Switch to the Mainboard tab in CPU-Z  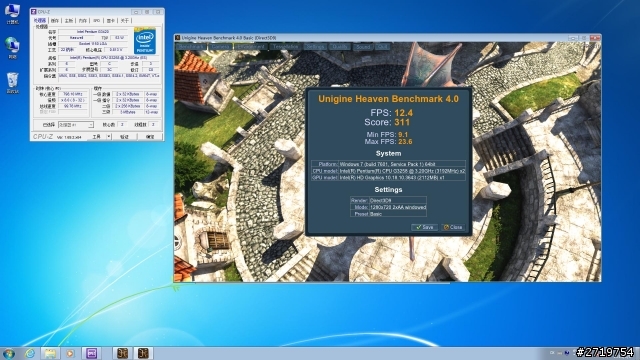click(x=69, y=20)
